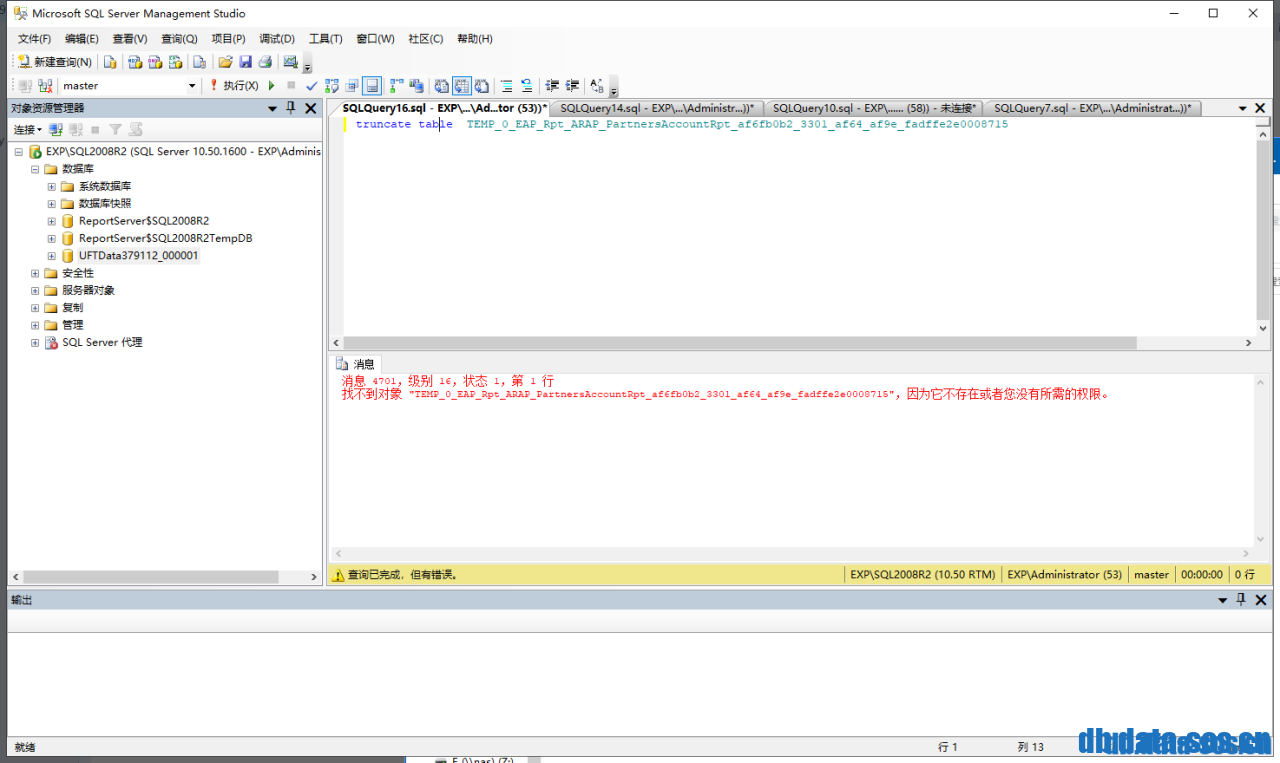Switch to the SQLQuery7.sql tab
The width and height of the screenshot is (1280, 763).
point(1092,108)
